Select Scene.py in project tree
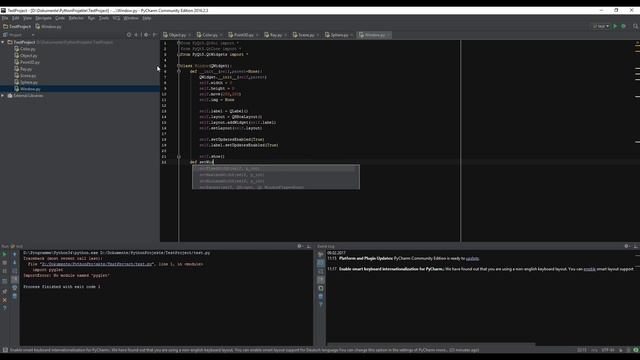 [x=25, y=76]
